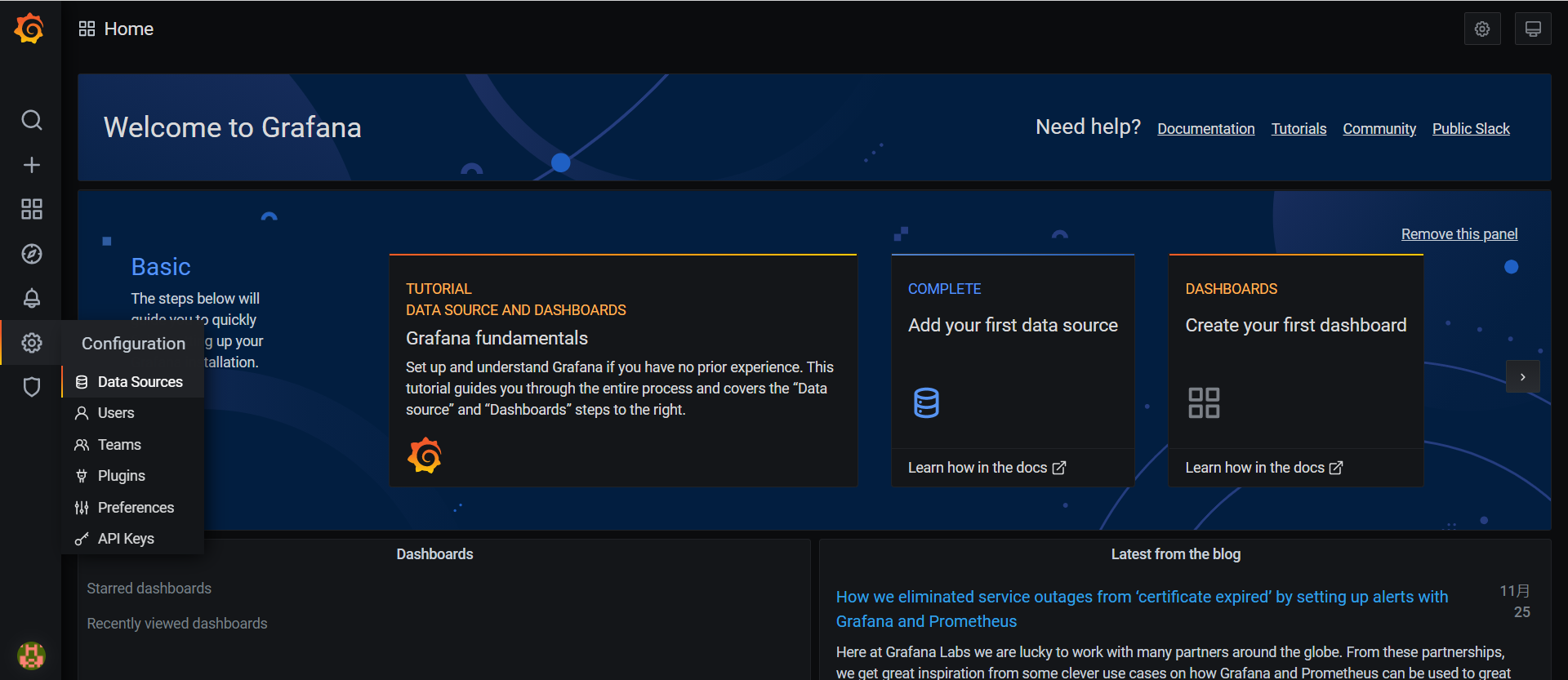The height and width of the screenshot is (680, 1568).
Task: Click the Basic heading text
Action: tap(161, 267)
